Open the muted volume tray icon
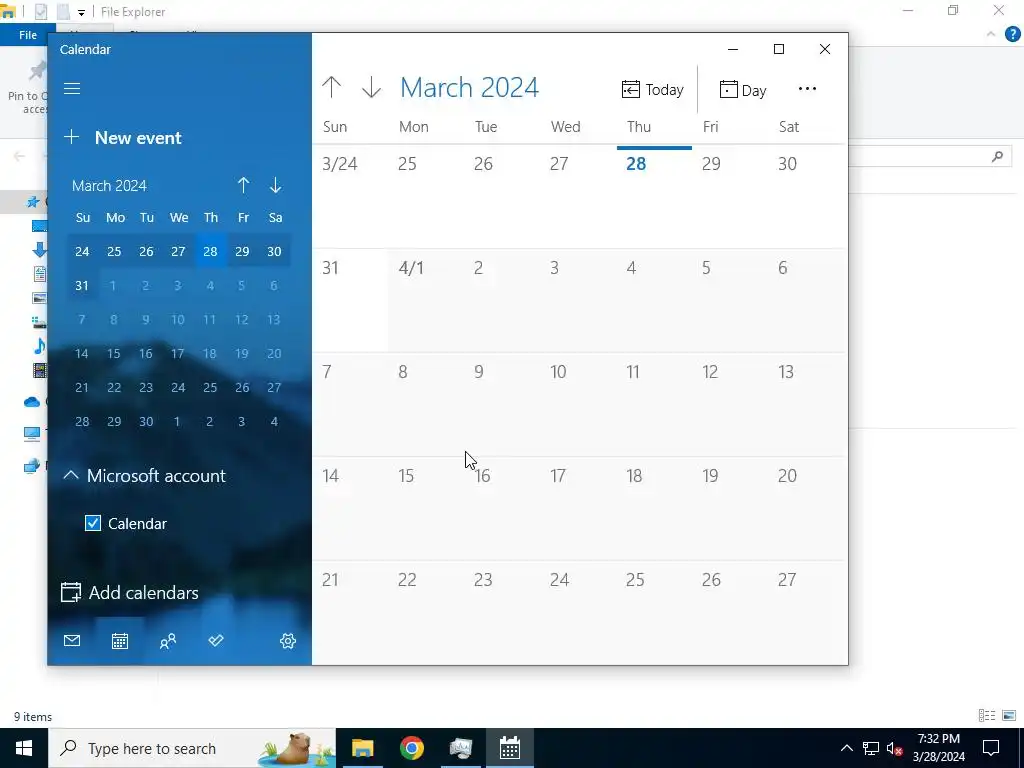The width and height of the screenshot is (1024, 768). click(x=894, y=748)
